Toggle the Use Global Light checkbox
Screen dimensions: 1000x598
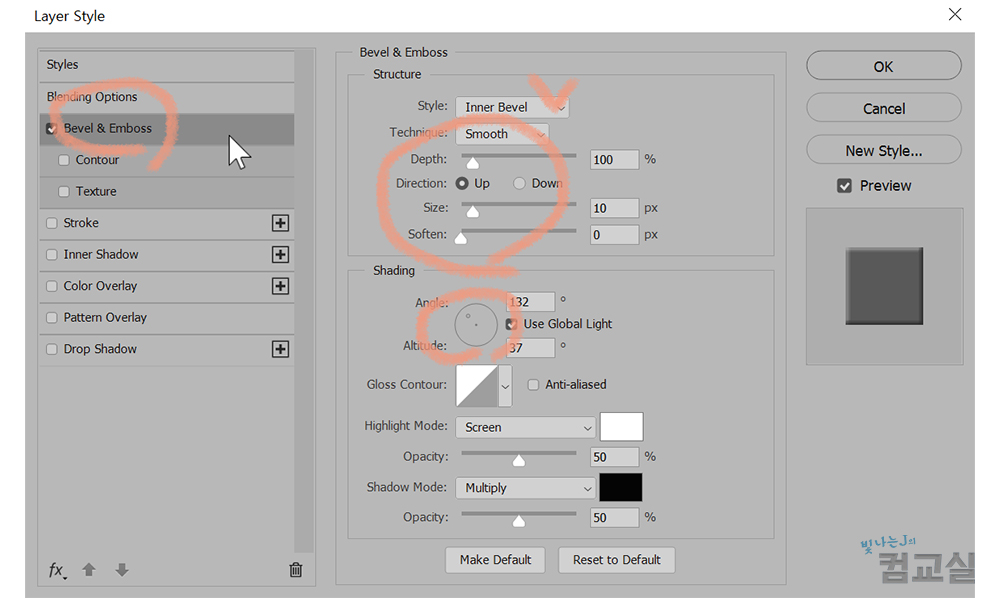point(511,324)
